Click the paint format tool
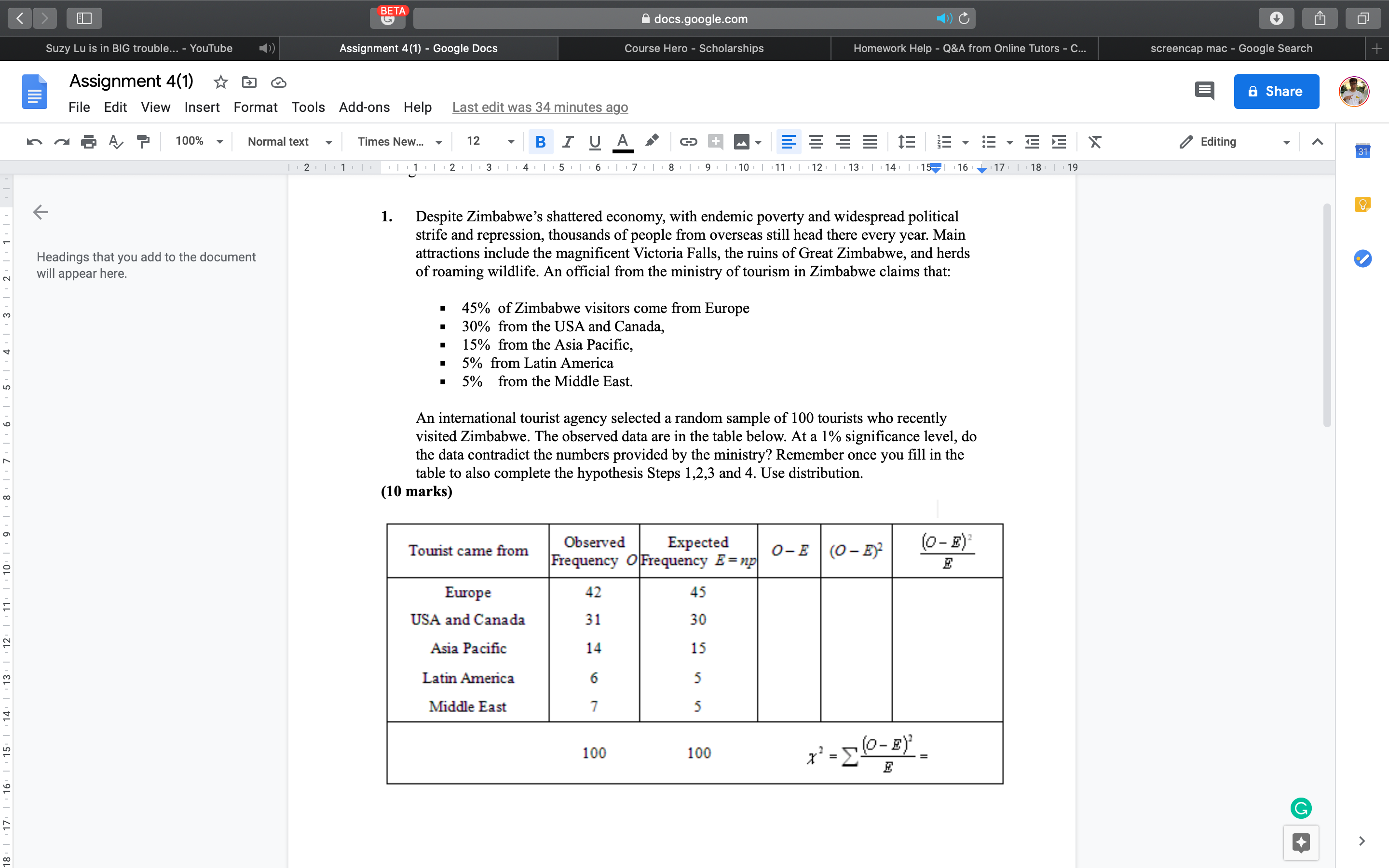Image resolution: width=1389 pixels, height=868 pixels. (x=142, y=141)
